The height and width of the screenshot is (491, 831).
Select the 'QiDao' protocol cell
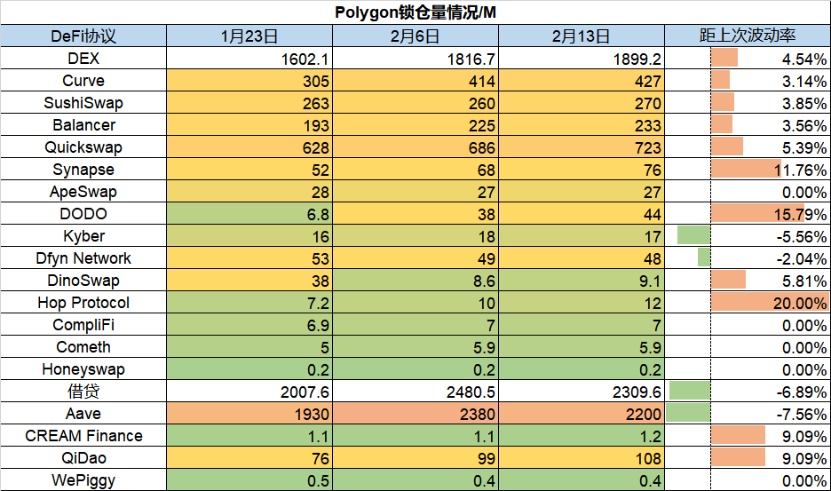point(83,458)
